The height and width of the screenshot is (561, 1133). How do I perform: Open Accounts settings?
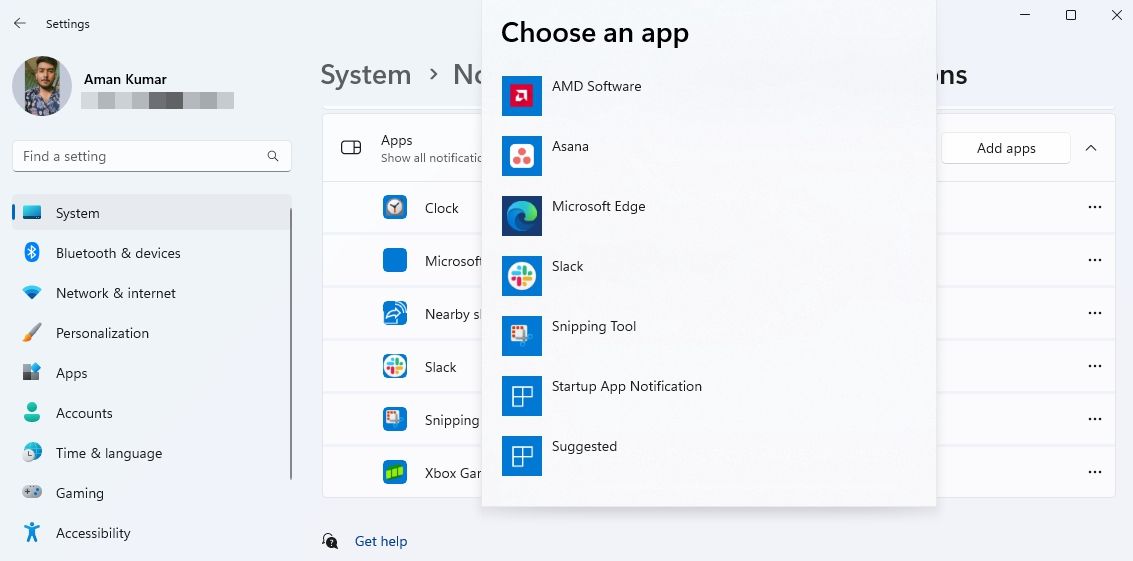152,413
